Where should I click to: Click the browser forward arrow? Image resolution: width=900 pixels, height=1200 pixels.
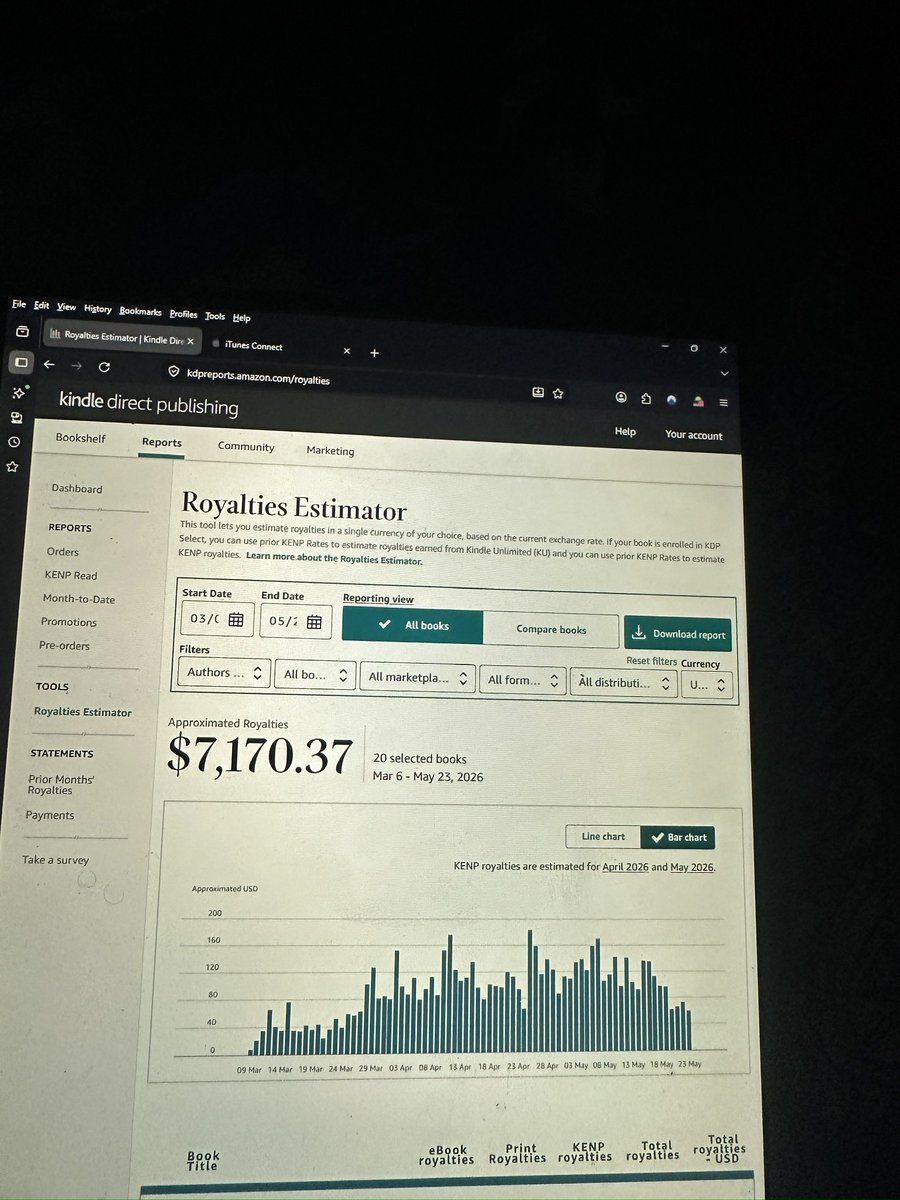pyautogui.click(x=76, y=366)
